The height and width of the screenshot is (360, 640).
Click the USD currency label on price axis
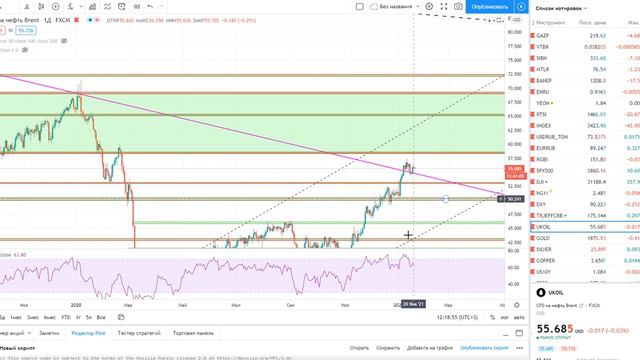(x=516, y=20)
